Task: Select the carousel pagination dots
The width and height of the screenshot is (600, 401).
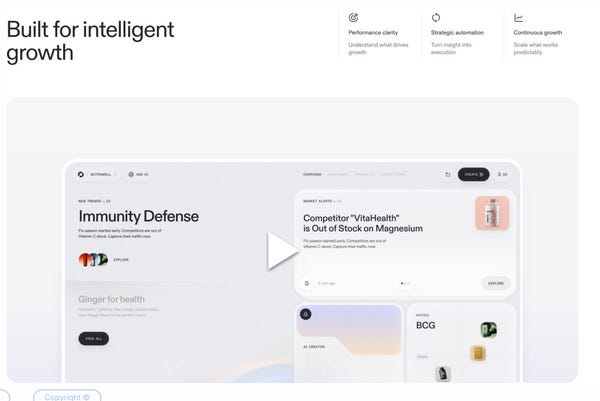Action: [x=405, y=284]
